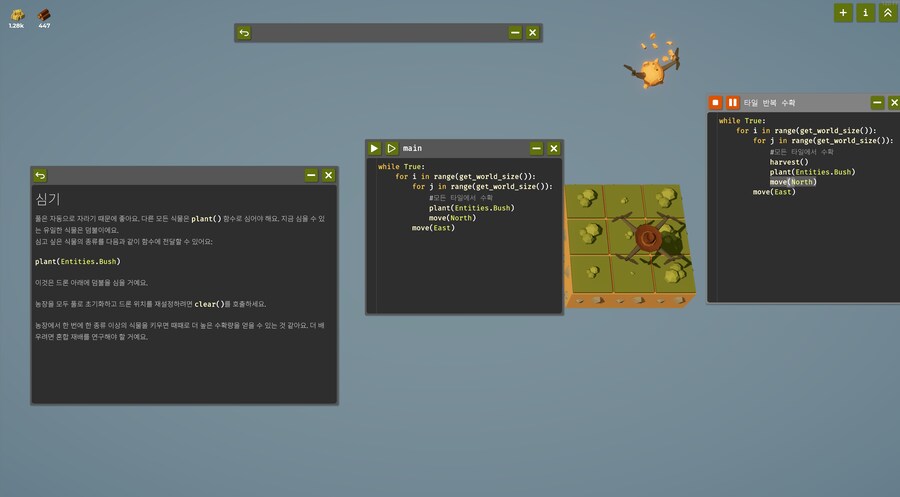Stop the running 타일 반복 수확 script
The width and height of the screenshot is (900, 497).
(715, 102)
